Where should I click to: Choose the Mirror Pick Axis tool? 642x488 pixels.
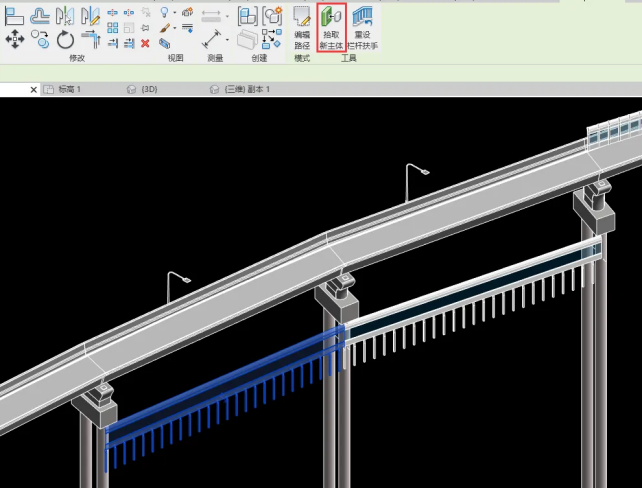[x=65, y=15]
